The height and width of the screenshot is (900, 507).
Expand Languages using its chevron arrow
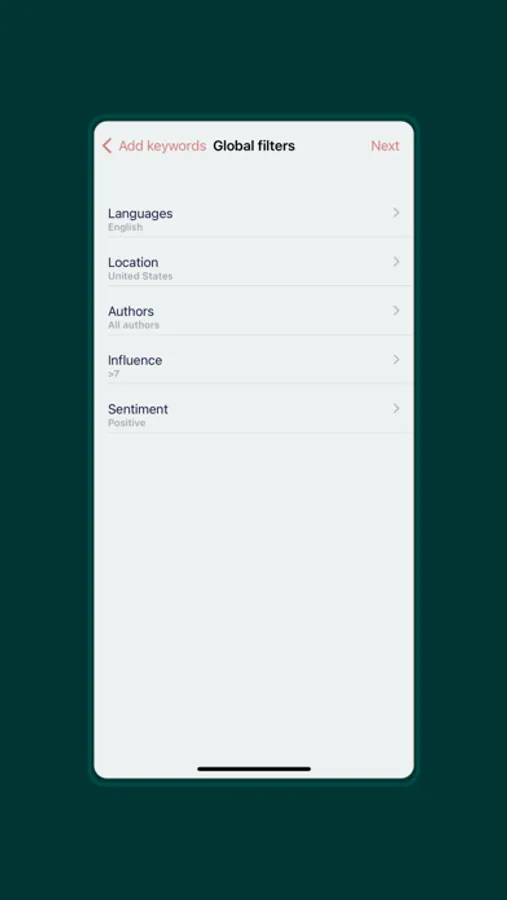(396, 213)
